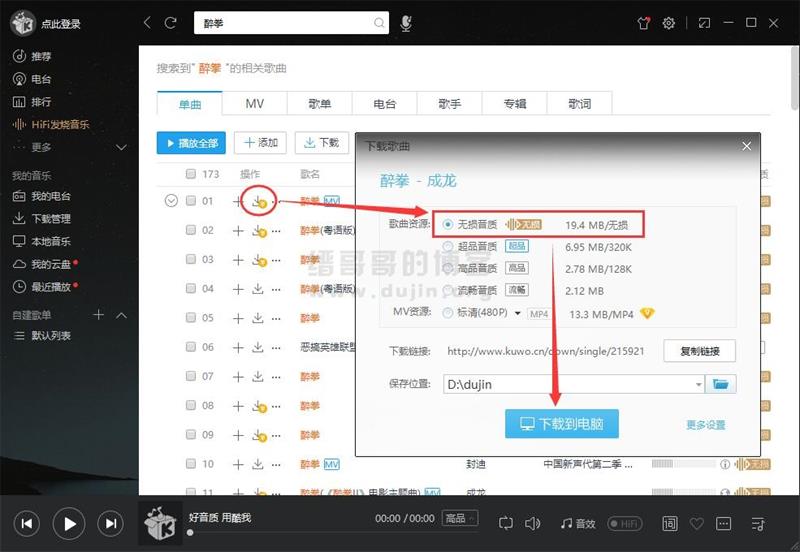Viewport: 800px width, 552px height.
Task: Open more options for song 07
Action: [x=276, y=377]
